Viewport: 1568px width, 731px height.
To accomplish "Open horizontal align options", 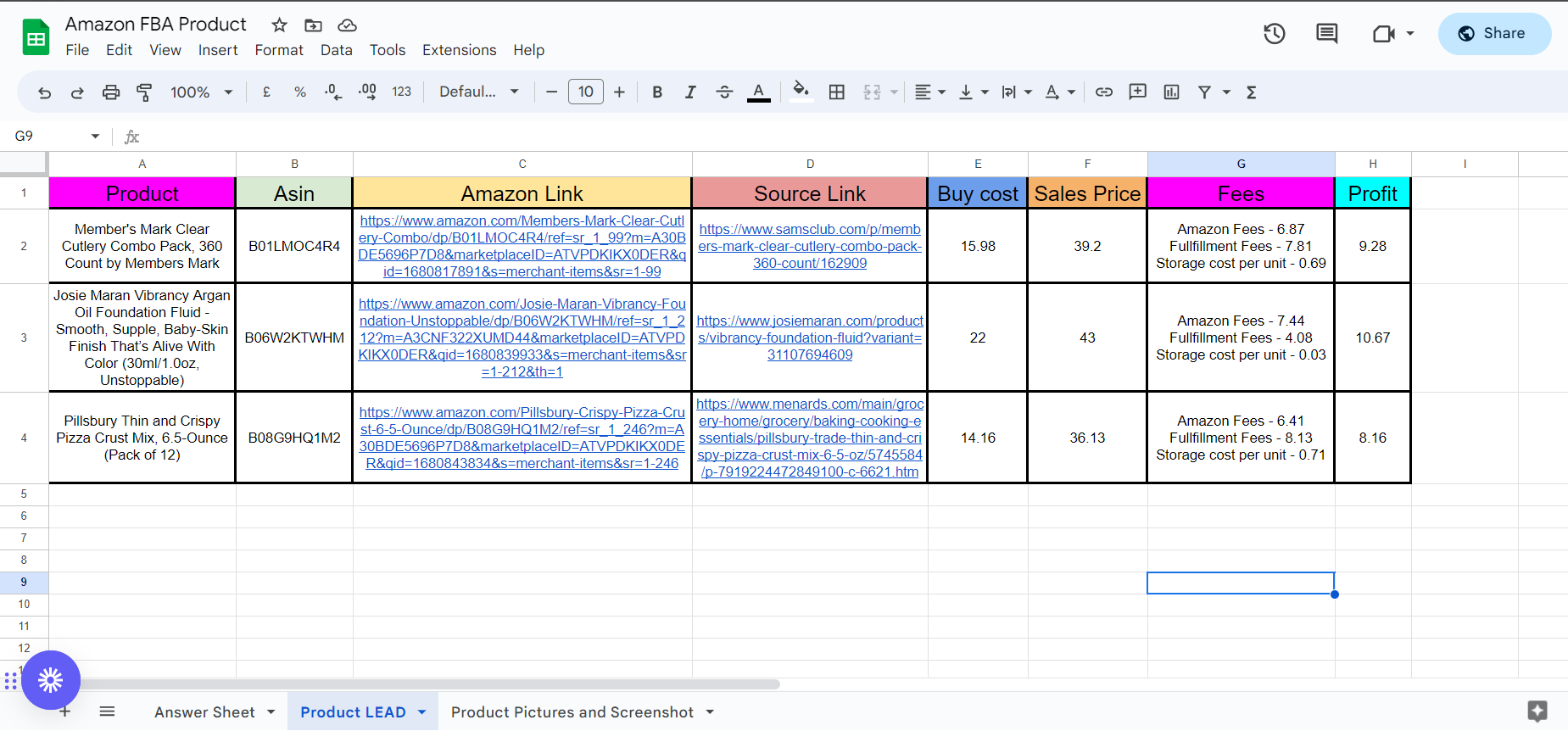I will [x=930, y=92].
